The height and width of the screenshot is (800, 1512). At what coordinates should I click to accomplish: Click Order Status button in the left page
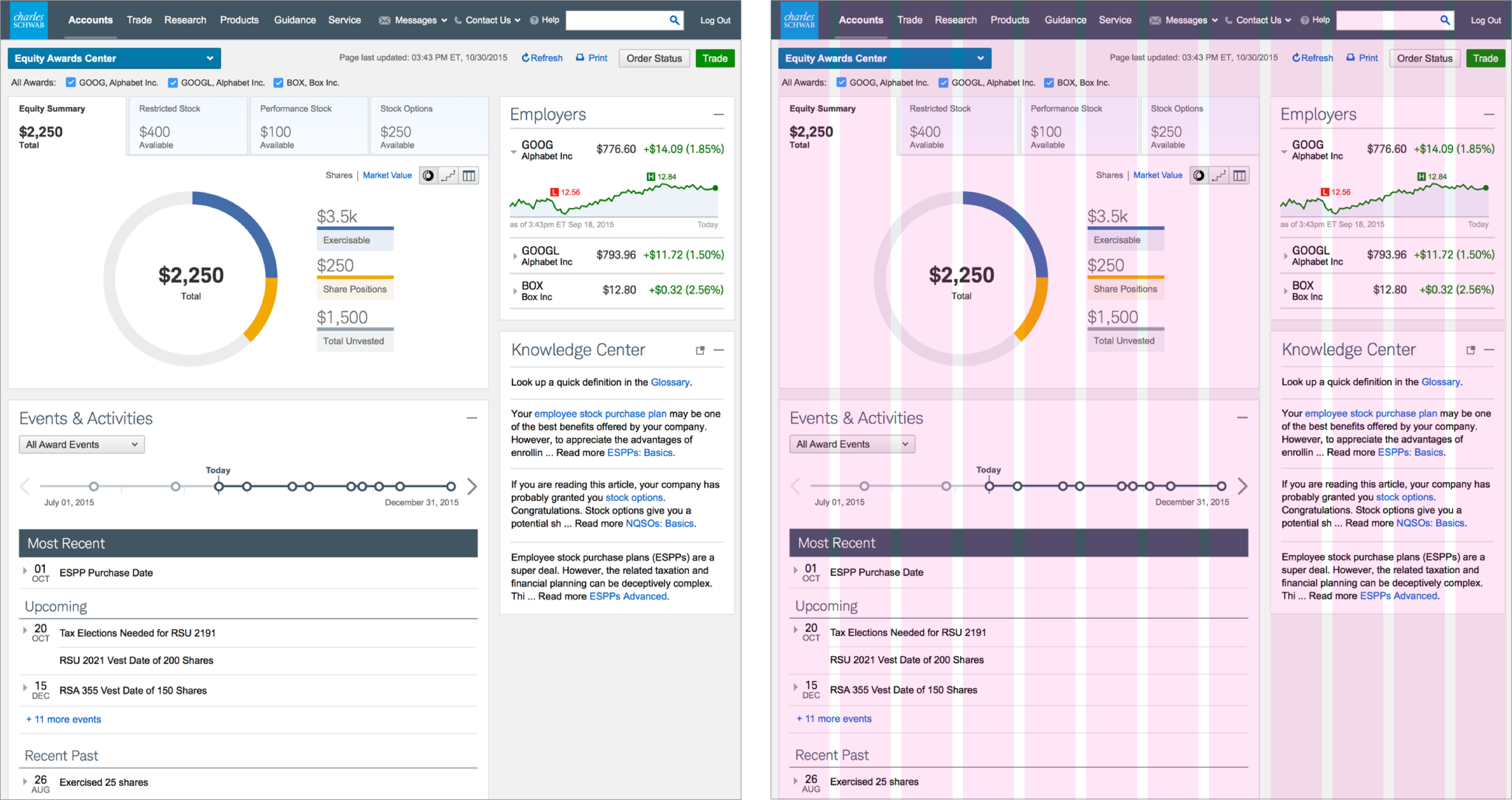(x=654, y=58)
